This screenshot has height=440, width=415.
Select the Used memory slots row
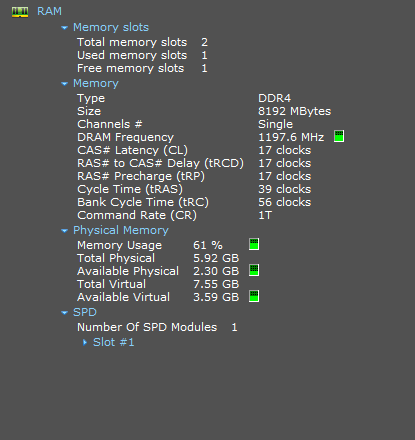142,55
